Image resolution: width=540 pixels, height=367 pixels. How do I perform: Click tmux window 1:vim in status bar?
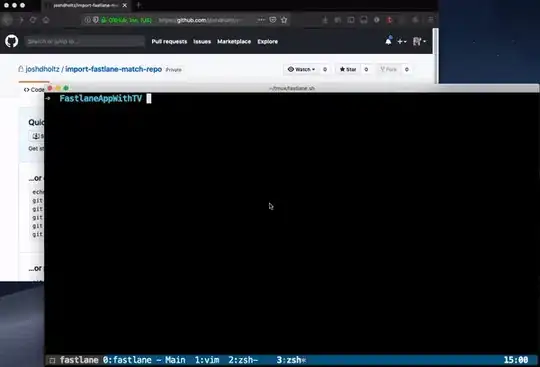[x=207, y=360]
